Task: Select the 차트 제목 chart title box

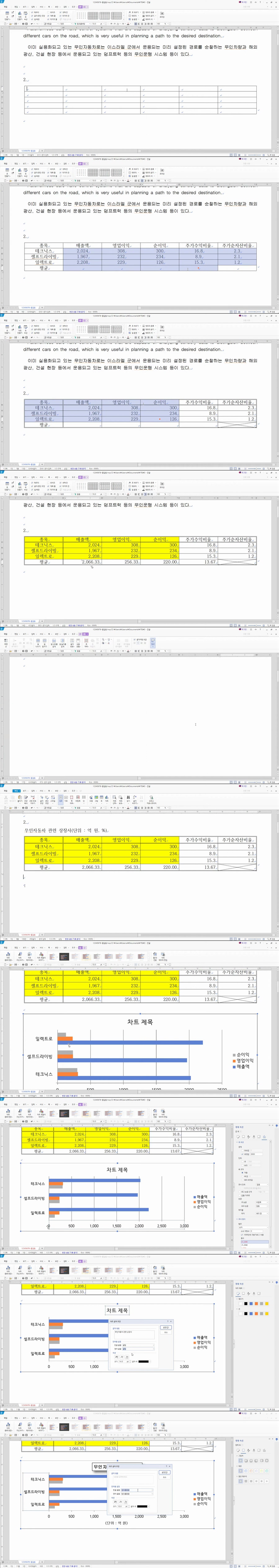Action: pyautogui.click(x=117, y=1310)
